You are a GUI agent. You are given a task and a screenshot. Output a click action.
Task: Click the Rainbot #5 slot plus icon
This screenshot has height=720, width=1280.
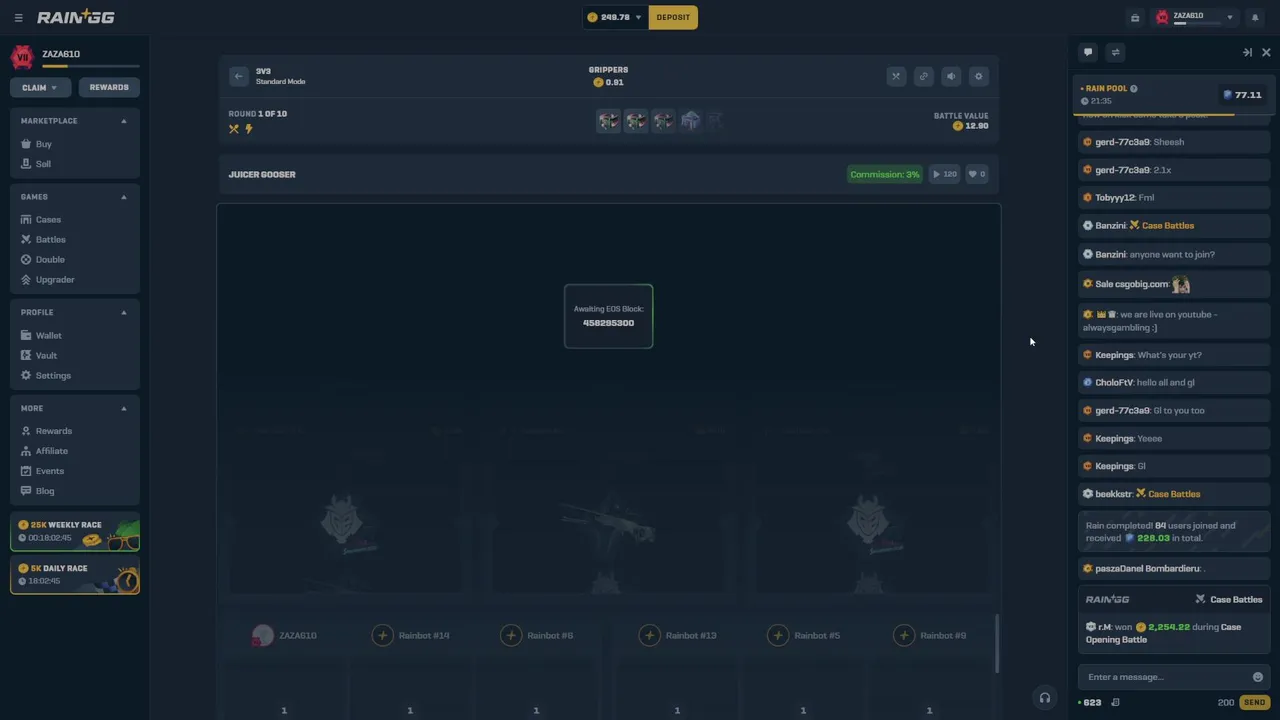pos(777,636)
